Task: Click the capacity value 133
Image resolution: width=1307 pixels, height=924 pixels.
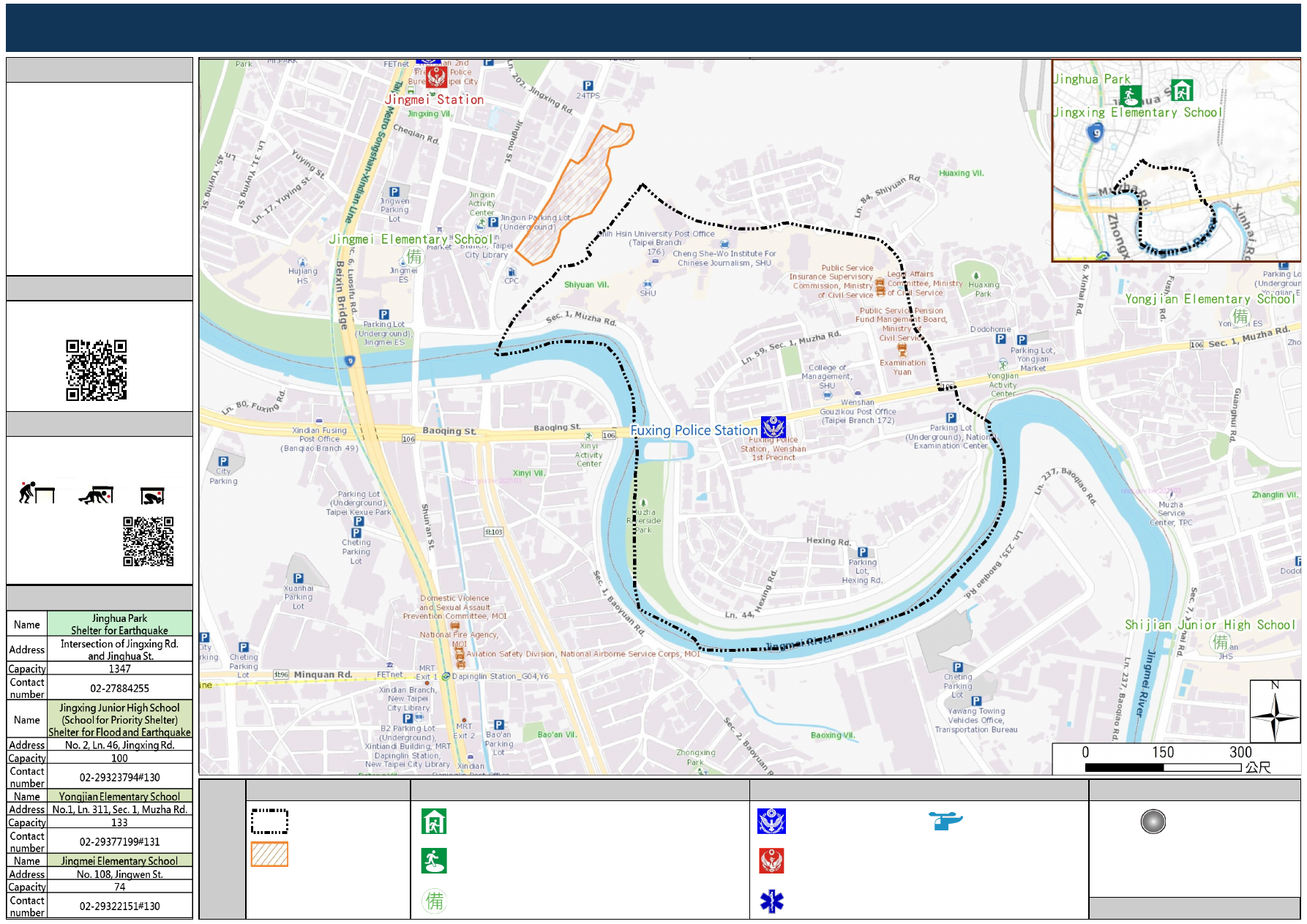Action: coord(119,822)
